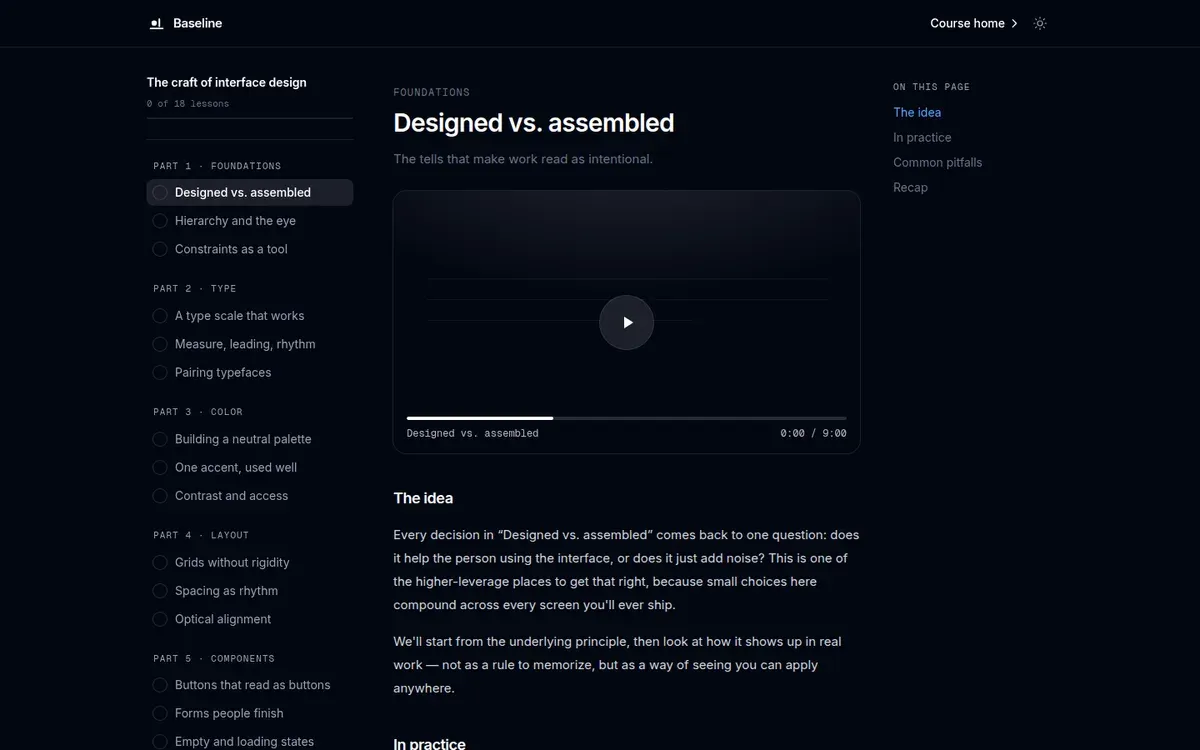
Task: Click the Baseline logo icon
Action: 156,23
